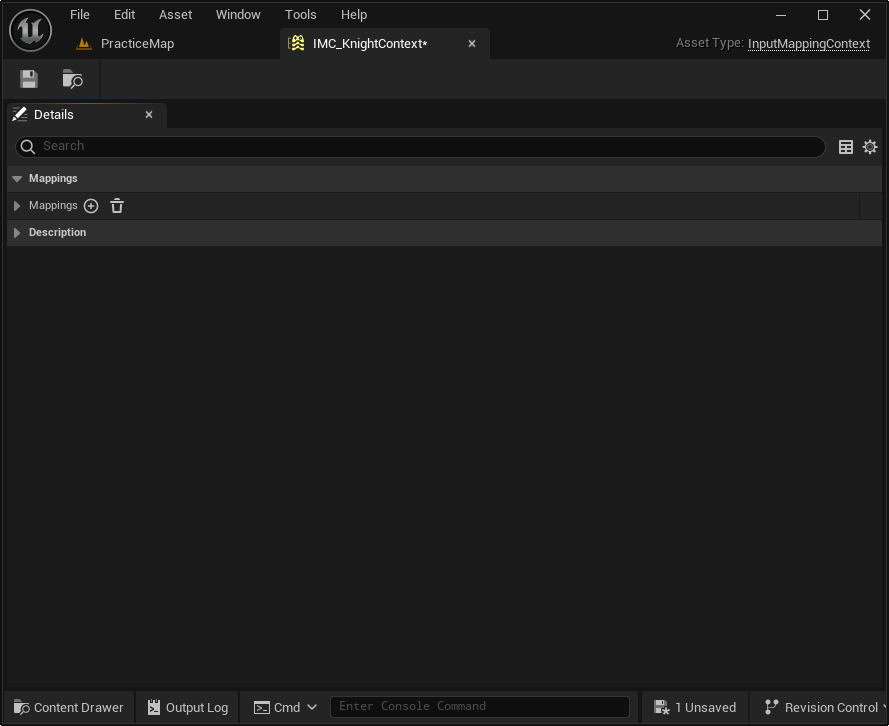This screenshot has height=726, width=889.
Task: Delete all mappings with the trash icon
Action: pos(117,206)
